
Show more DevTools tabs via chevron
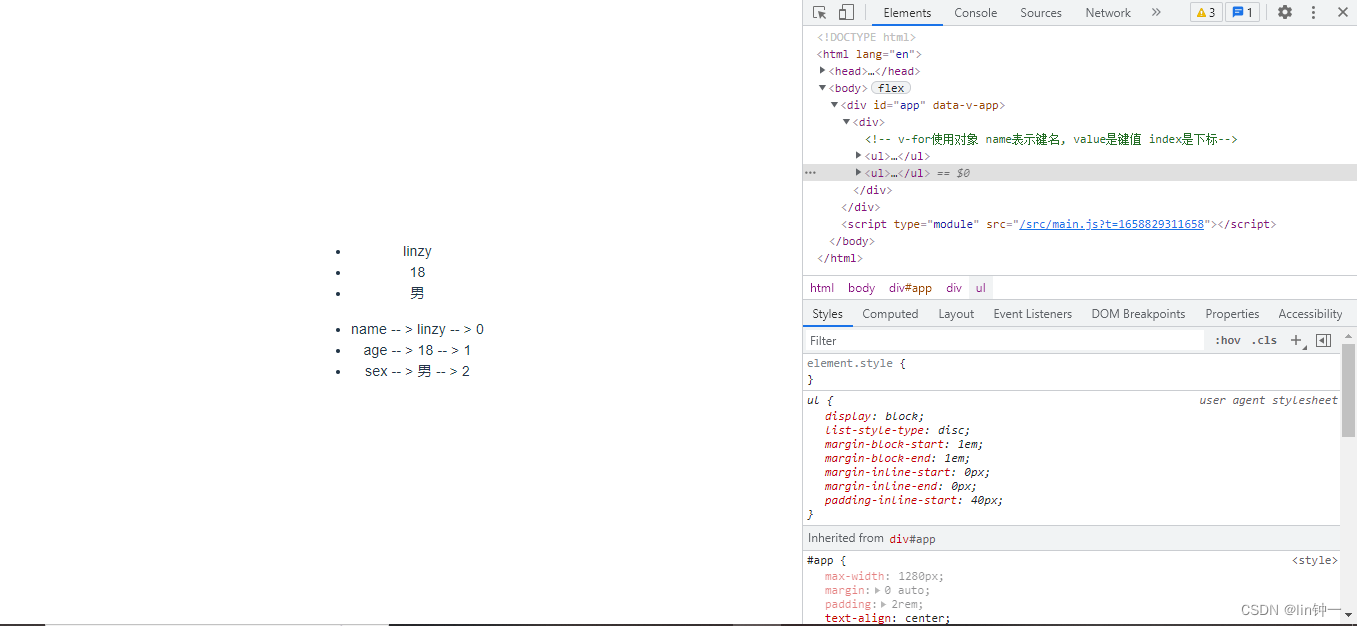[x=1156, y=13]
